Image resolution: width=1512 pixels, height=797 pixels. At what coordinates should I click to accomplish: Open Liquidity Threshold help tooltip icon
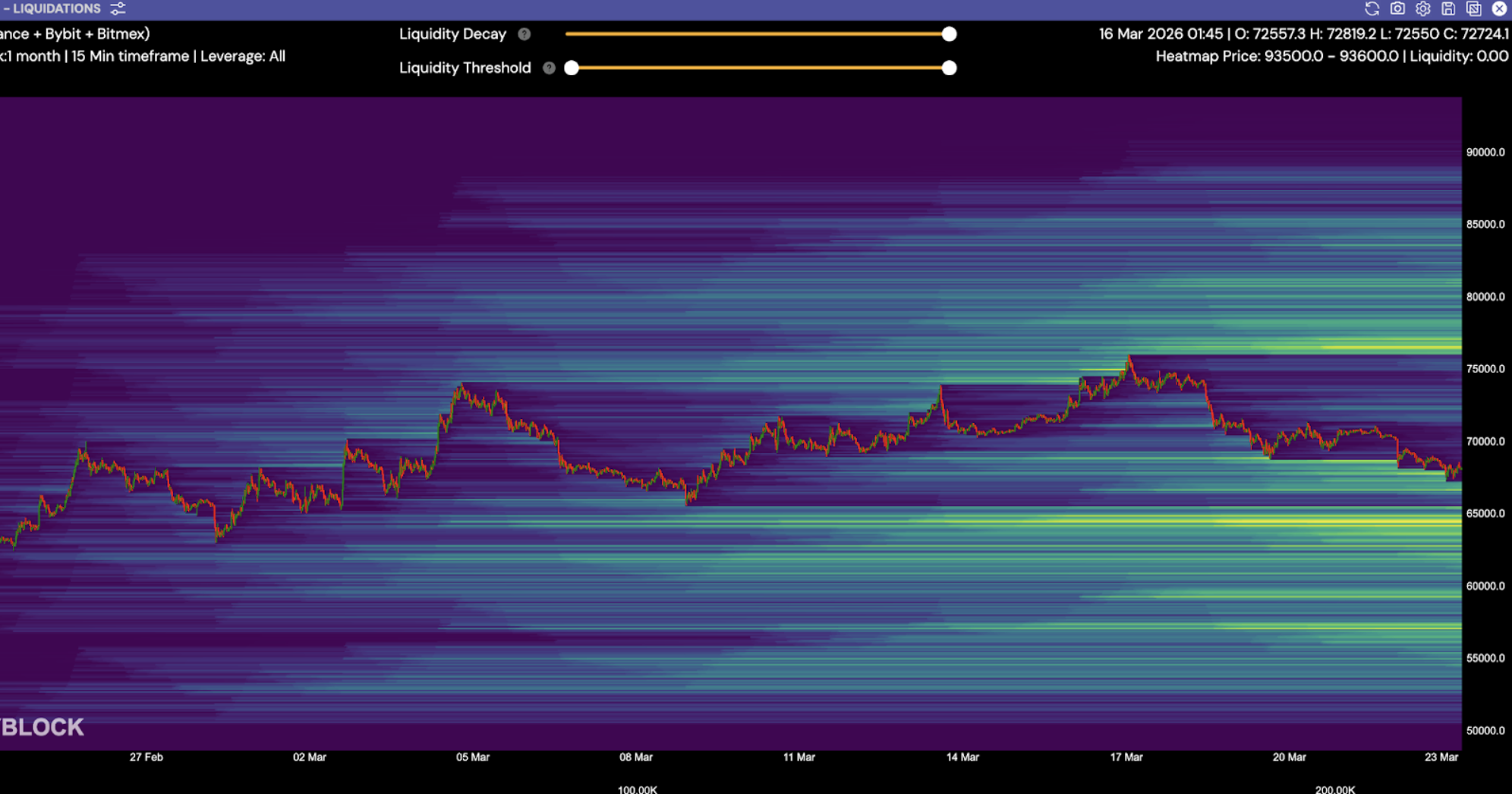coord(550,68)
